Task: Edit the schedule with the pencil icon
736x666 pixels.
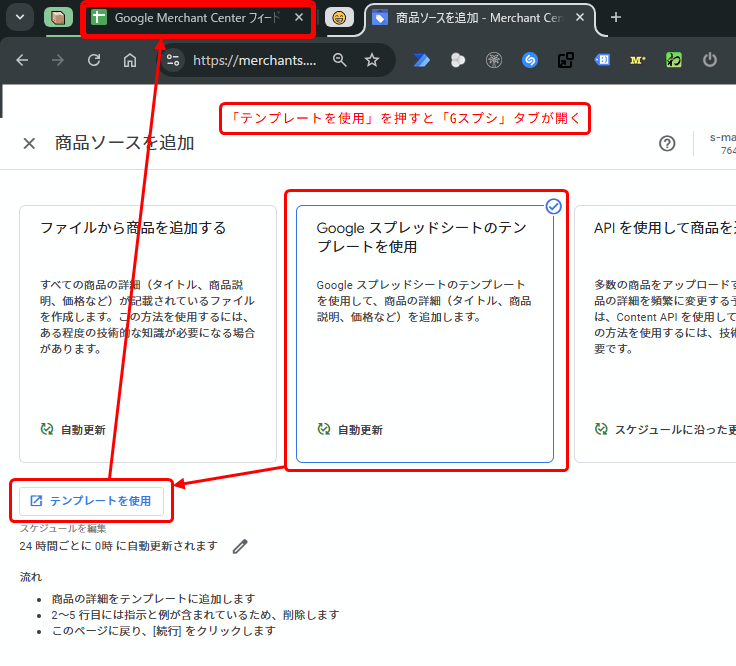Action: click(x=240, y=546)
